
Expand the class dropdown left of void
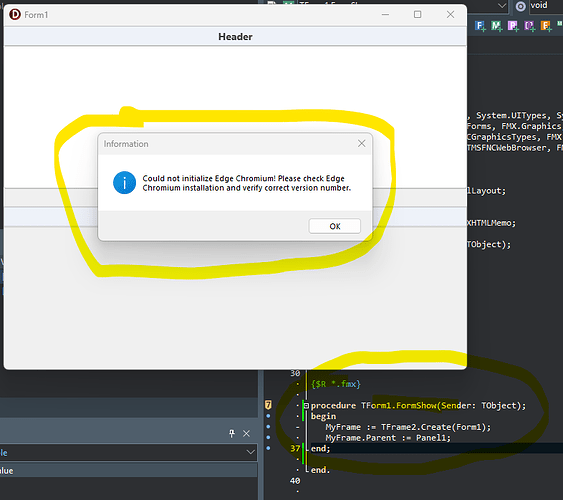pos(502,5)
